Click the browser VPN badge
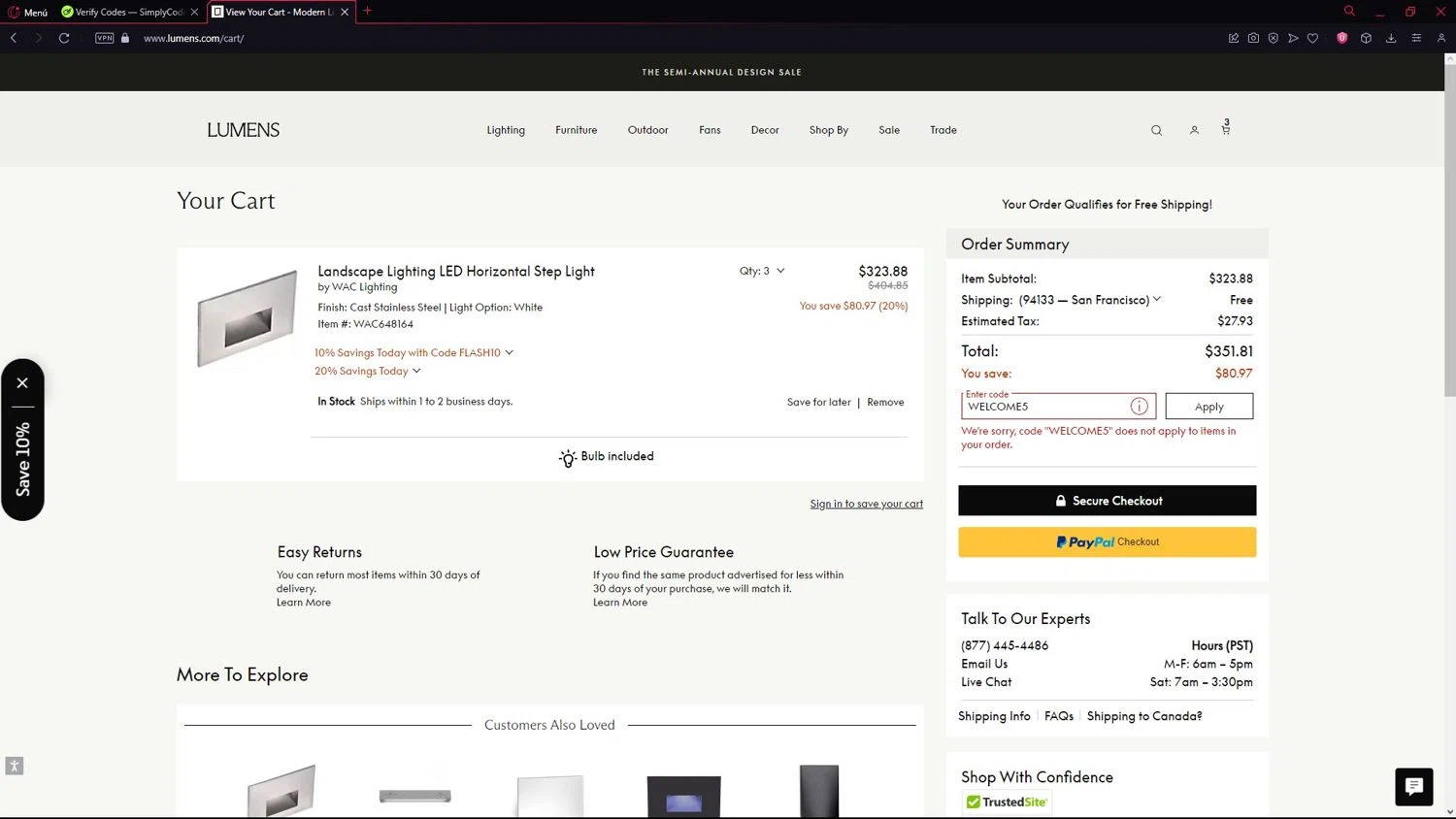 [105, 38]
